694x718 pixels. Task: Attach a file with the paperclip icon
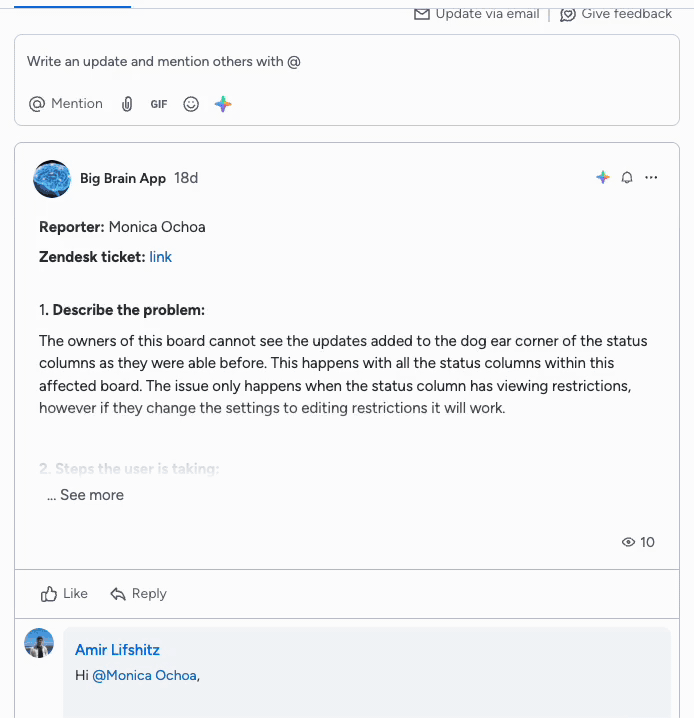[127, 104]
